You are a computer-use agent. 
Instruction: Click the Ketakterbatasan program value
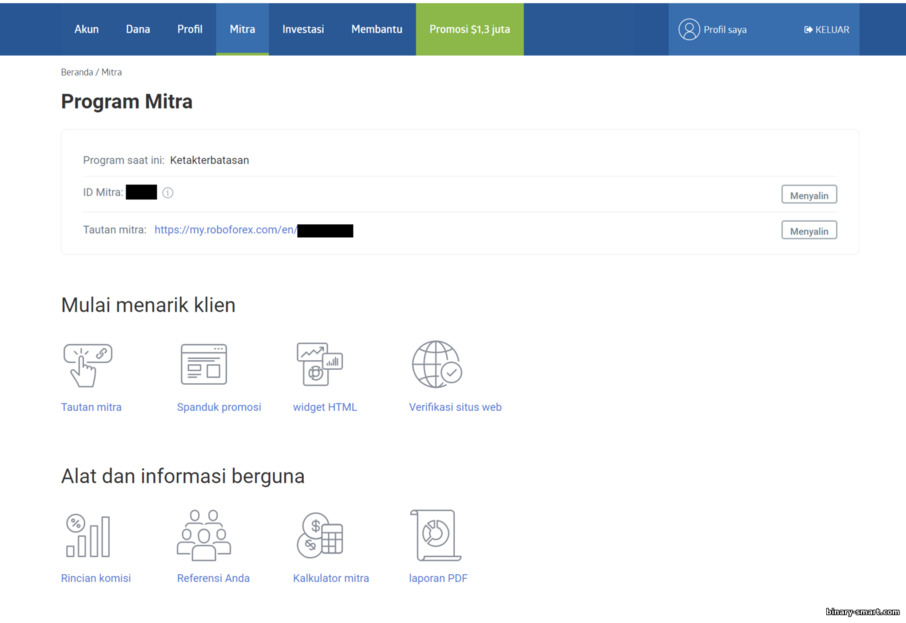[209, 161]
